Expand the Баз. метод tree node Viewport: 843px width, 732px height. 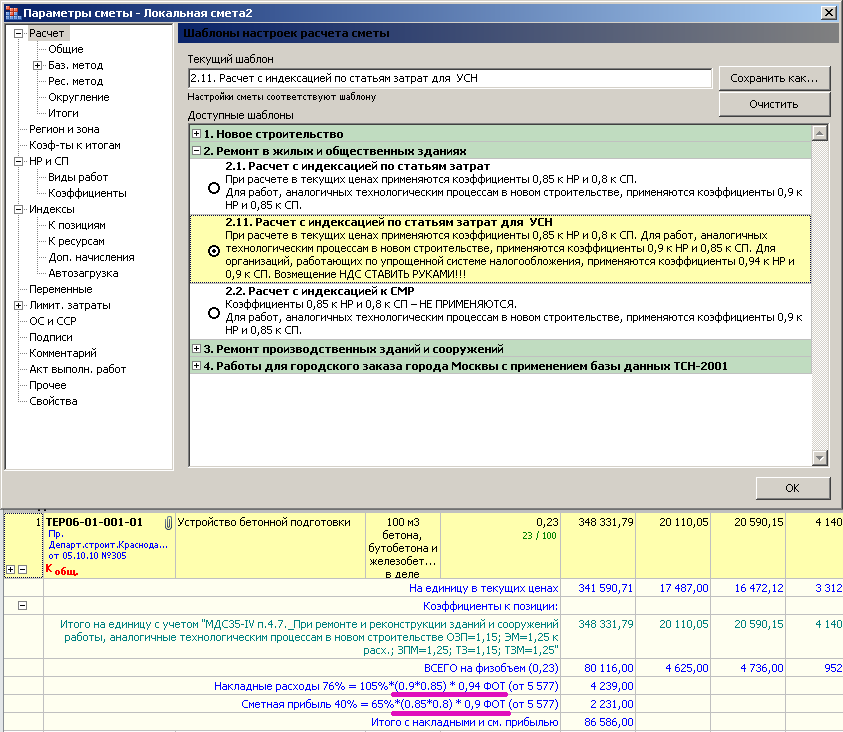(37, 66)
